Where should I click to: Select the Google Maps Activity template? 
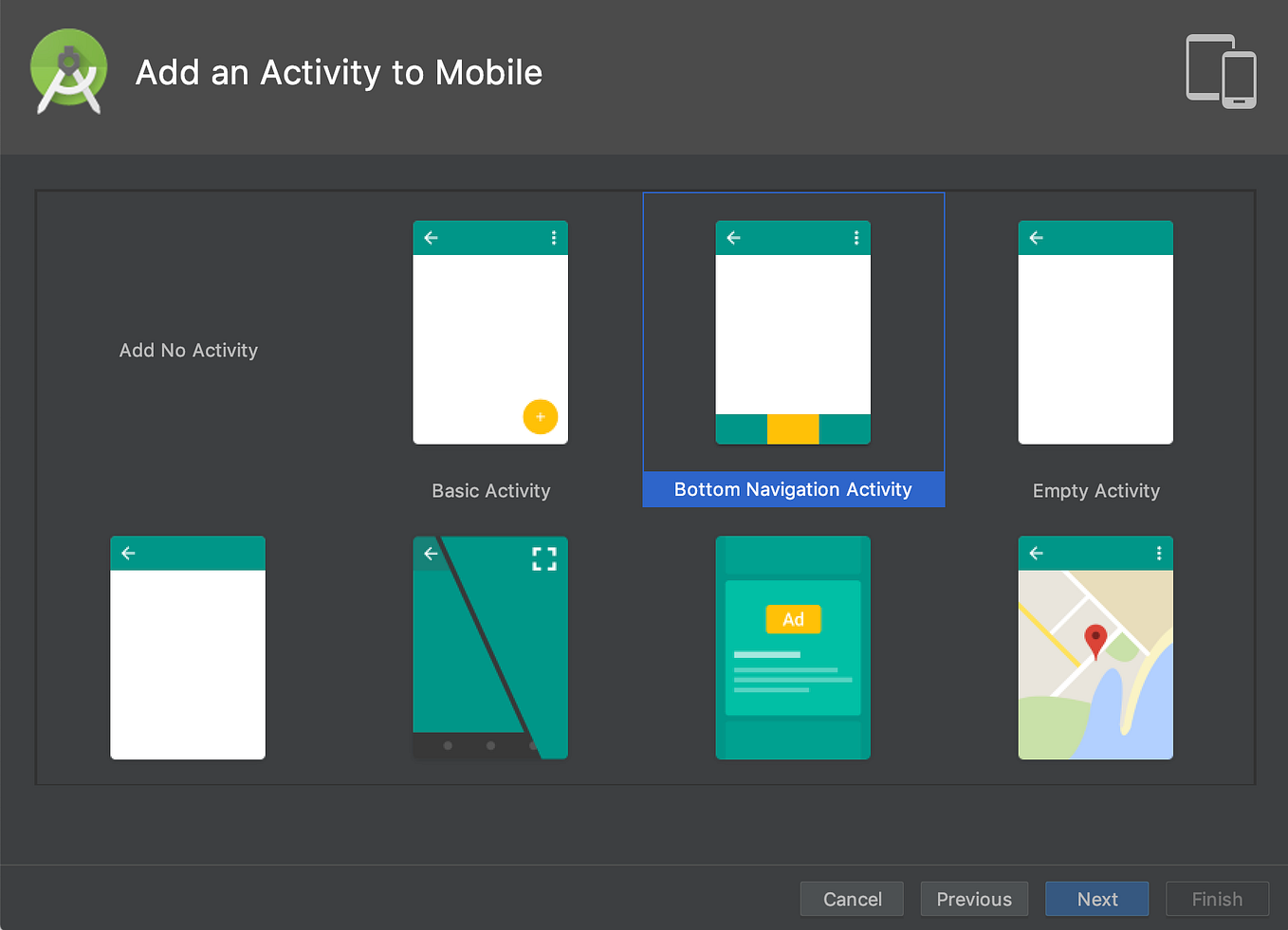pos(1095,648)
